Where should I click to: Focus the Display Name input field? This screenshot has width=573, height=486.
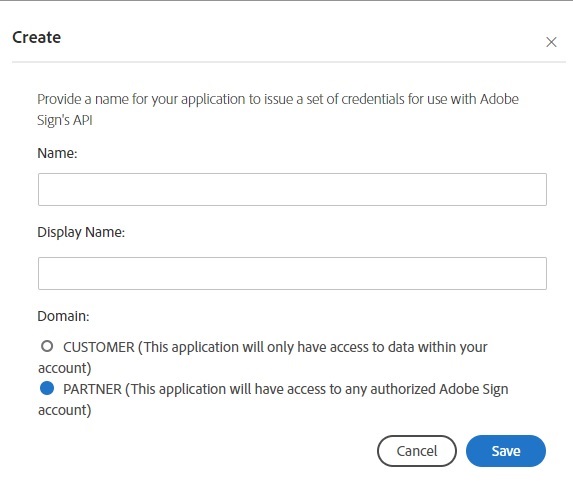coord(292,273)
